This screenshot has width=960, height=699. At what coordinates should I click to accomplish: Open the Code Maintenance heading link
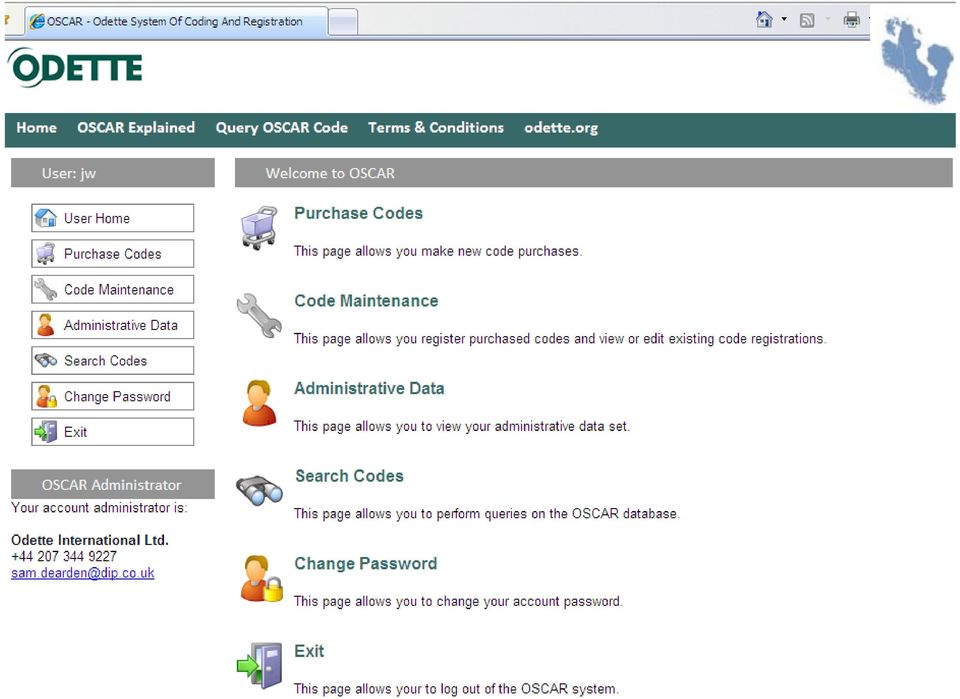click(x=366, y=301)
